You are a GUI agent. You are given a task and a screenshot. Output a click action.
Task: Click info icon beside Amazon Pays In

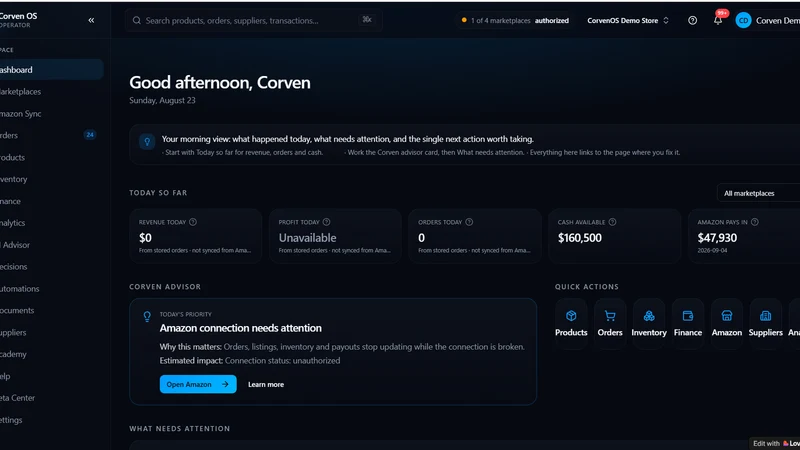click(755, 222)
